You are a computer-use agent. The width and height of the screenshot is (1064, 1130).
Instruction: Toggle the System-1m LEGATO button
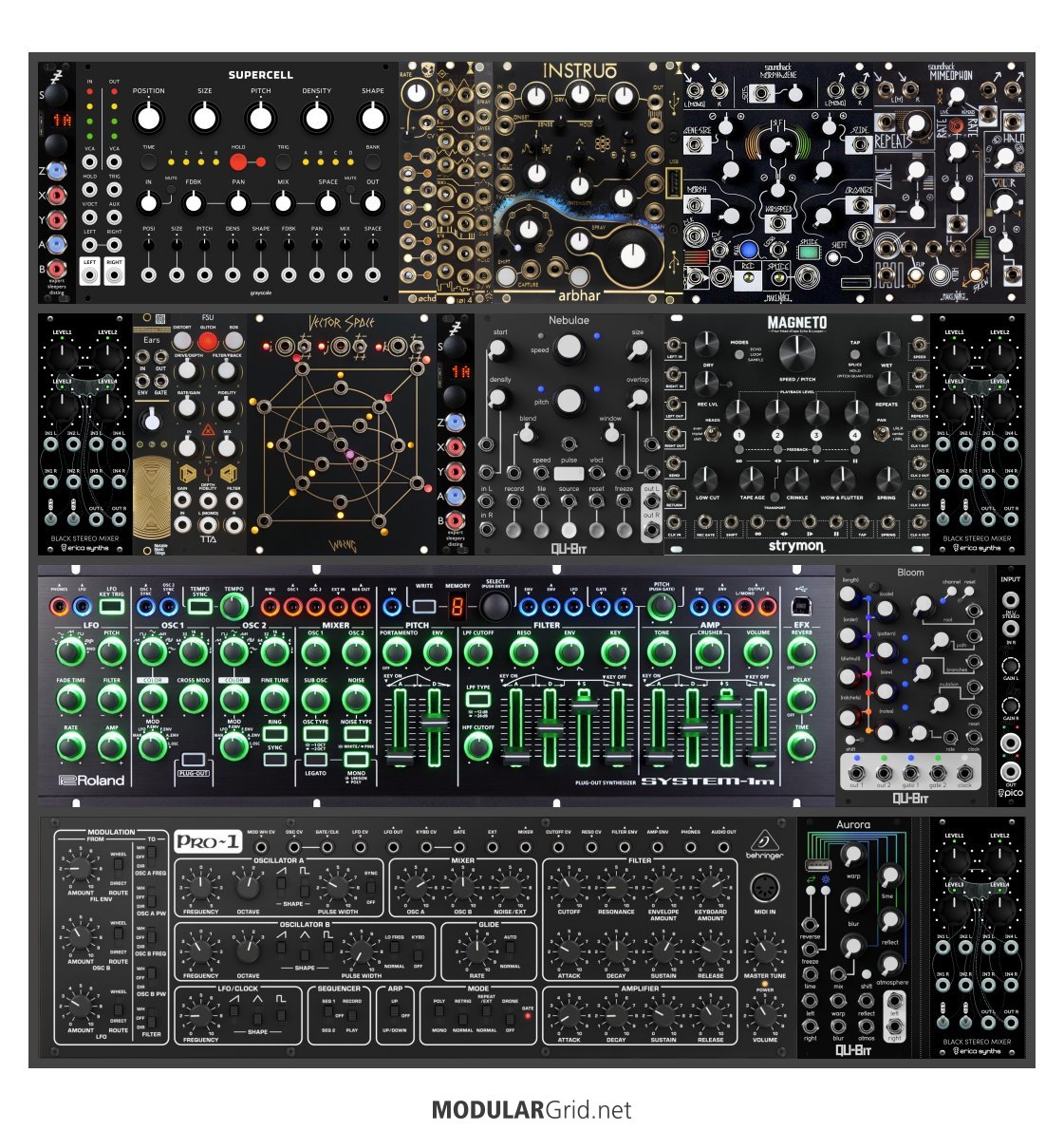pos(315,759)
